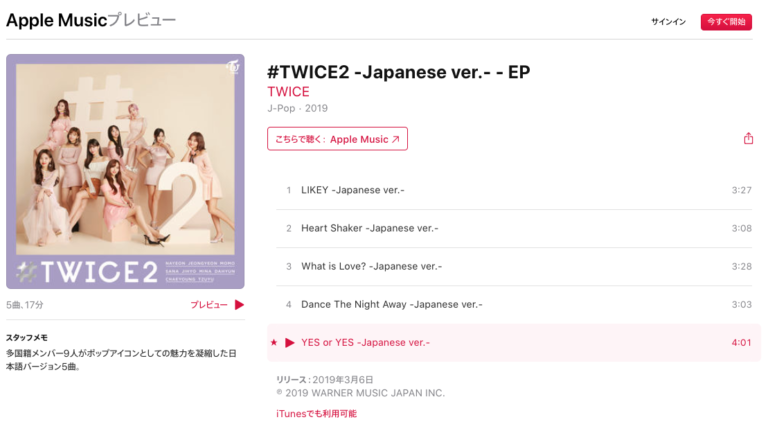Click track number one in the list
The height and width of the screenshot is (431, 768).
point(288,190)
